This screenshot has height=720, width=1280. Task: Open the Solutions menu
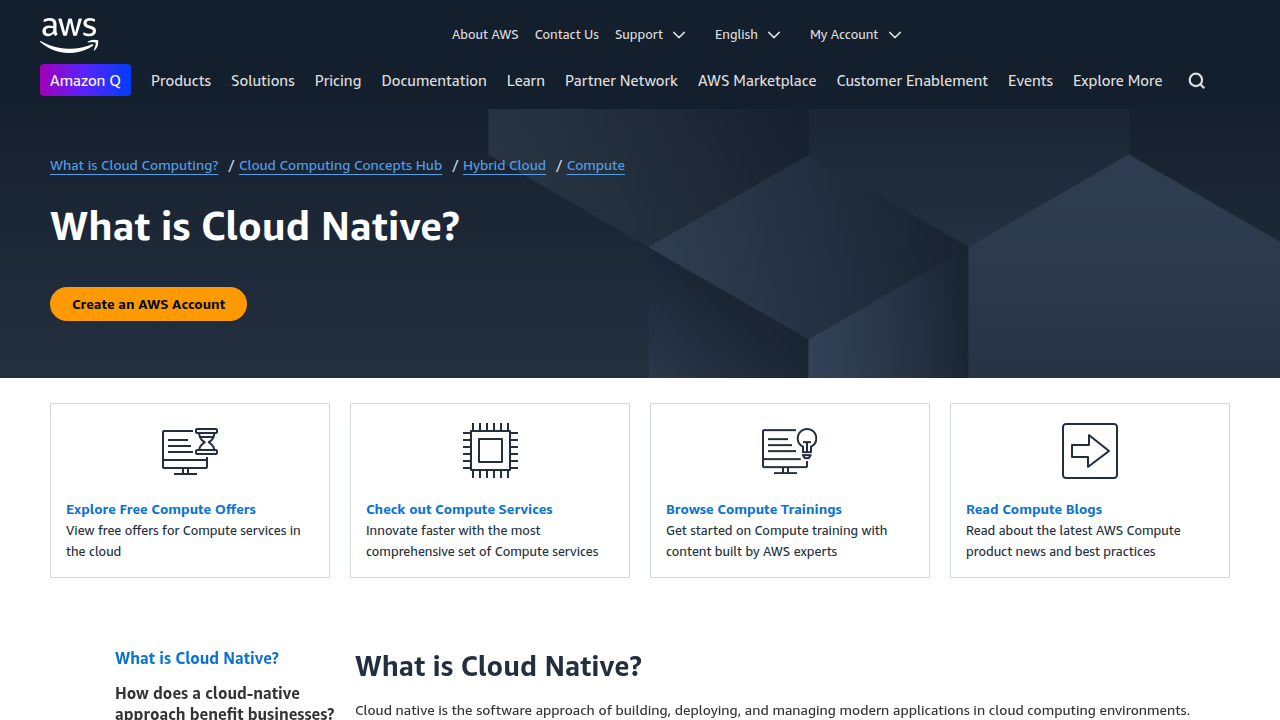tap(263, 81)
